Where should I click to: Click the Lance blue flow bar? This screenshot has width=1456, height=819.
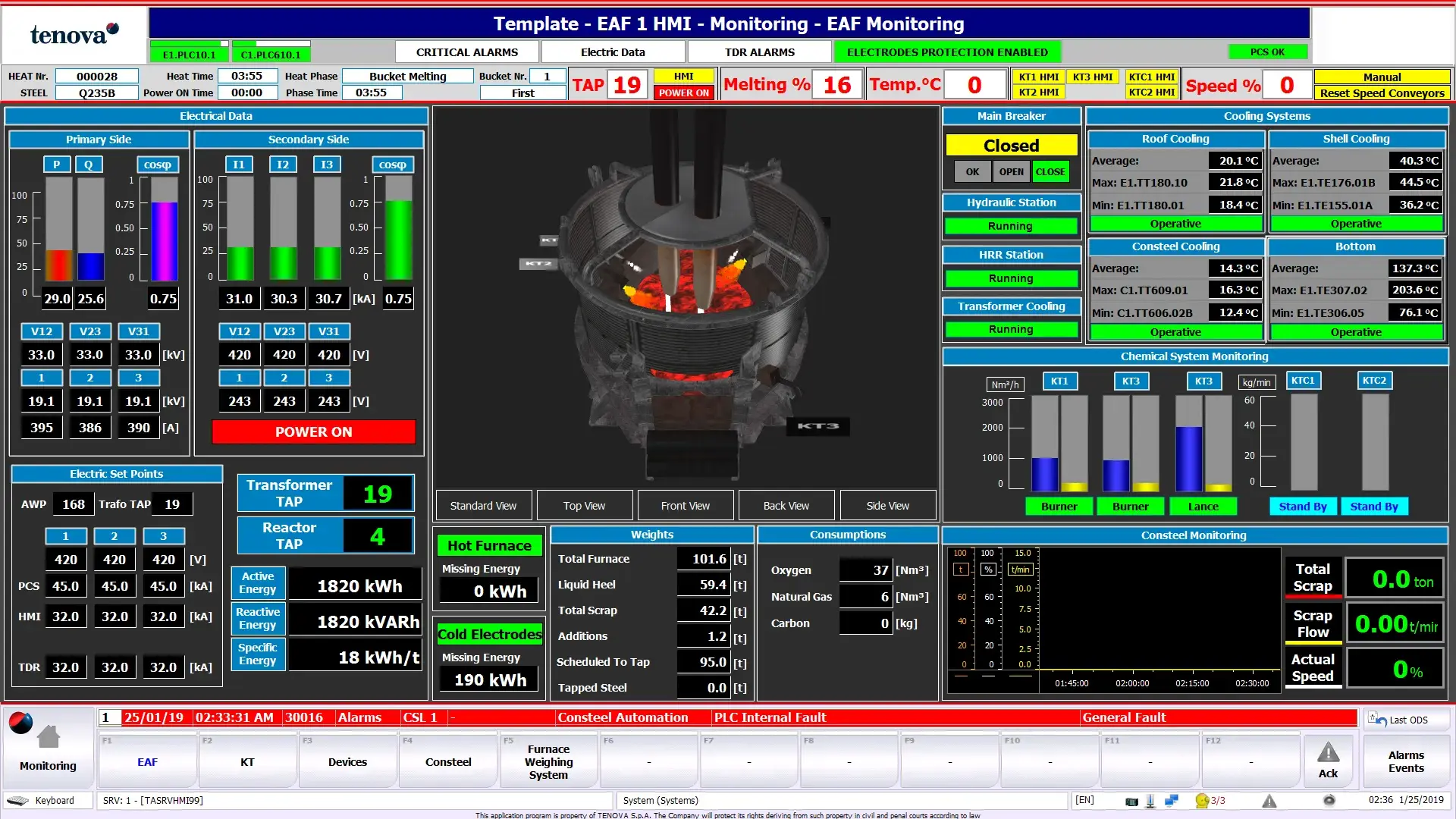[1188, 459]
